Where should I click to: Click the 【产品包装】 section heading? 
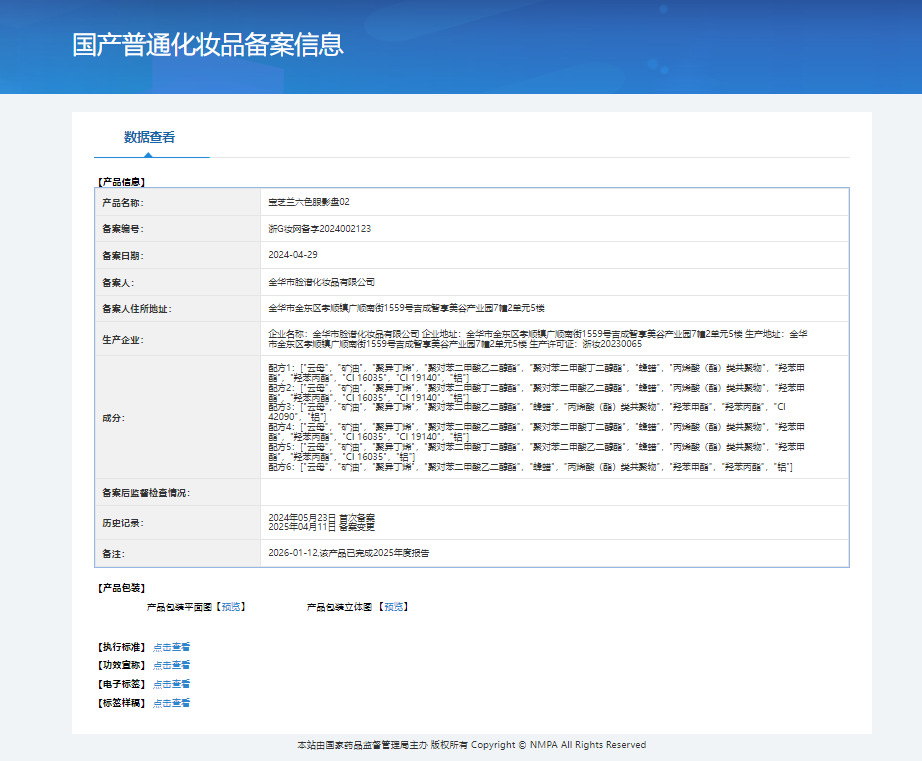[121, 588]
